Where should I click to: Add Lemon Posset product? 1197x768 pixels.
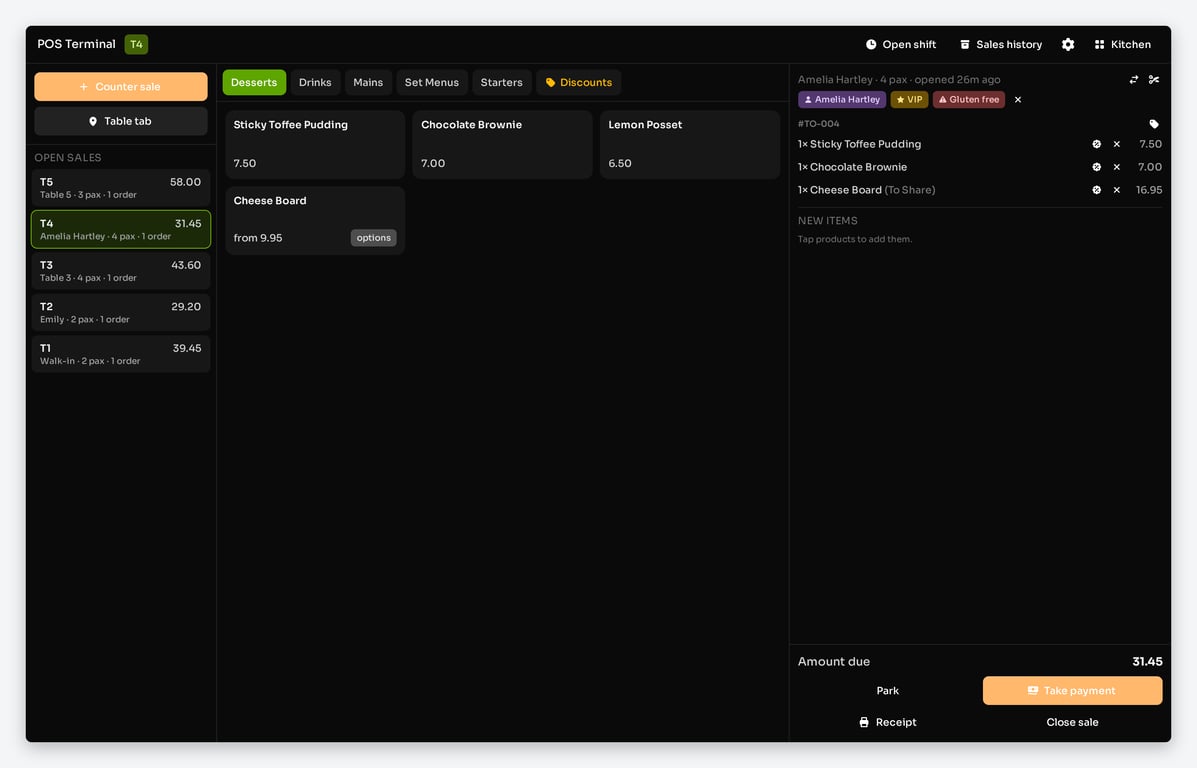coord(689,144)
